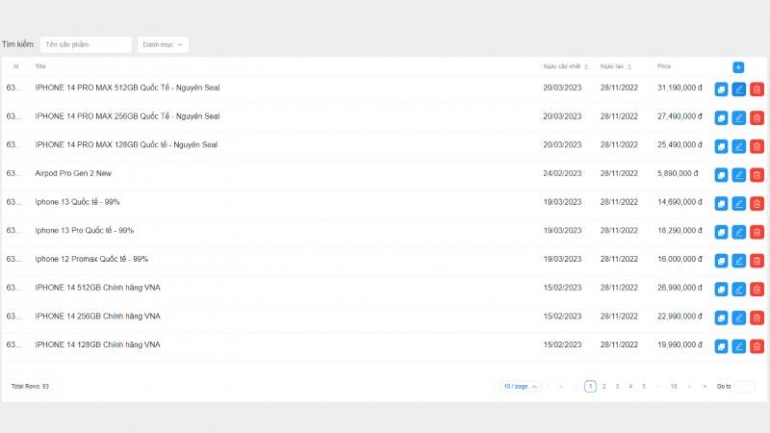Image resolution: width=770 pixels, height=433 pixels.
Task: Add a new product with plus icon
Action: (x=738, y=67)
